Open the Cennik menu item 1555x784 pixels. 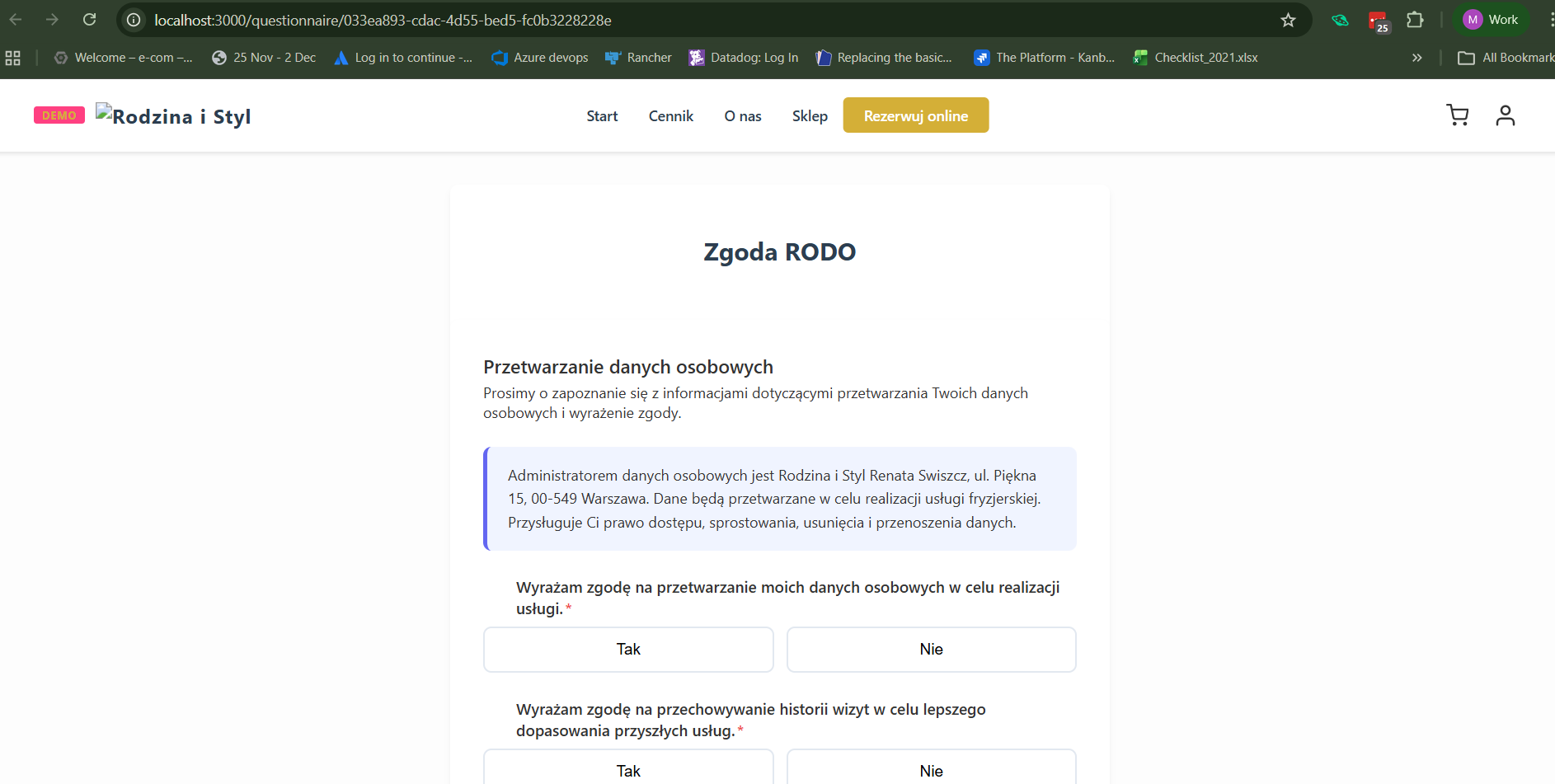tap(670, 115)
